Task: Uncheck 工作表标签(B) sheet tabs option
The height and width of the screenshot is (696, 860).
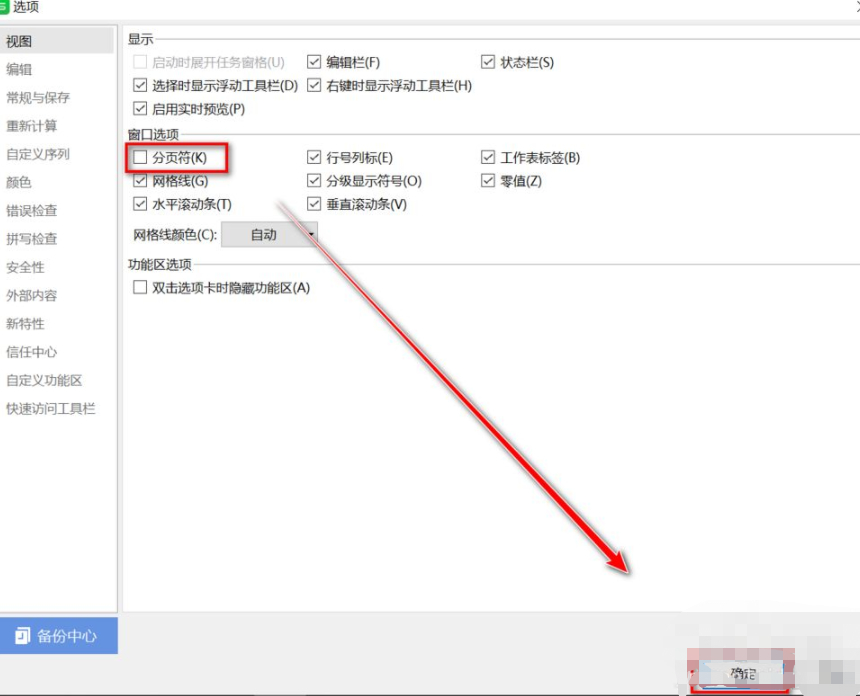Action: (x=489, y=157)
